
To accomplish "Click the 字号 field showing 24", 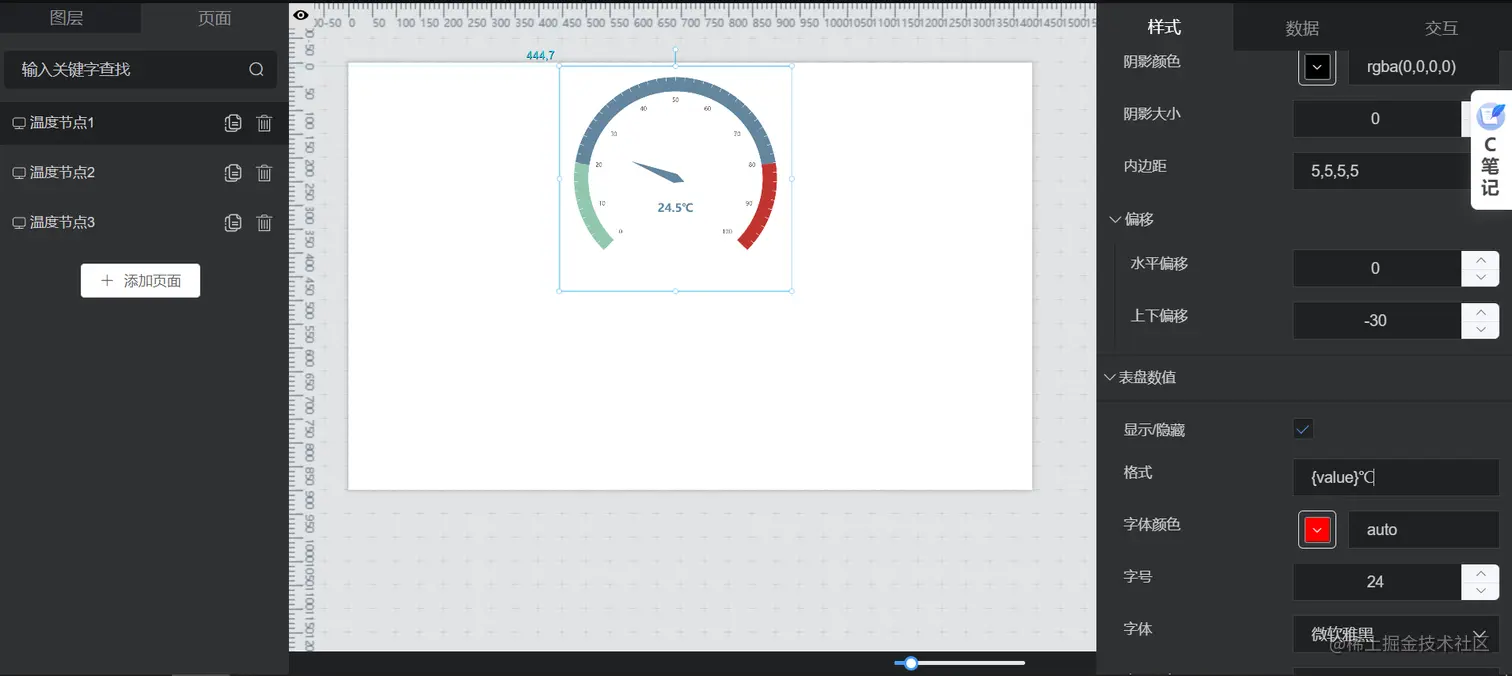I will (x=1377, y=581).
